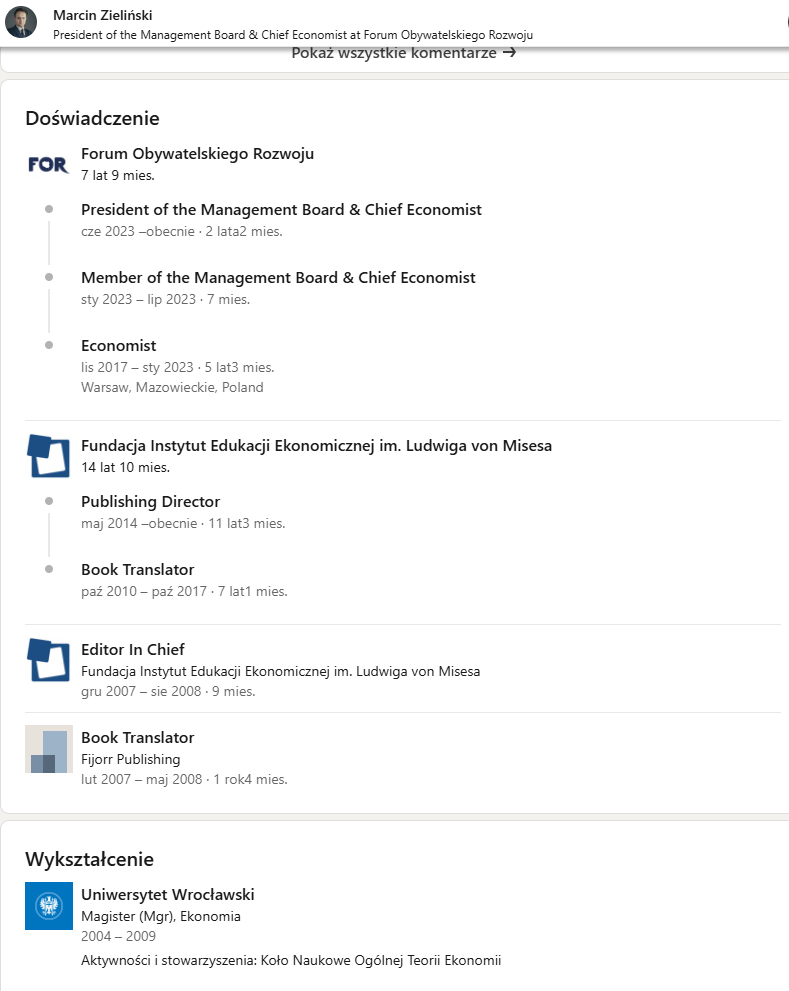Click the Book Translator role at Fijorr Publishing
This screenshot has height=991, width=789.
(x=137, y=738)
